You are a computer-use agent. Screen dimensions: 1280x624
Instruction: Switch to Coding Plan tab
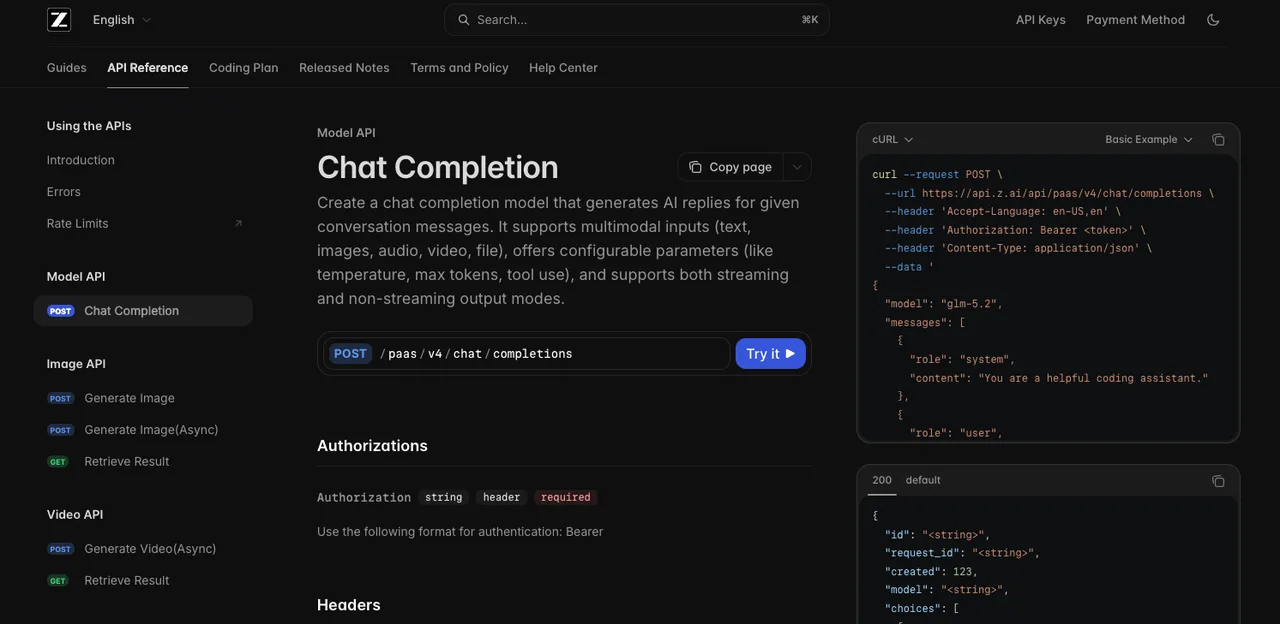point(244,68)
